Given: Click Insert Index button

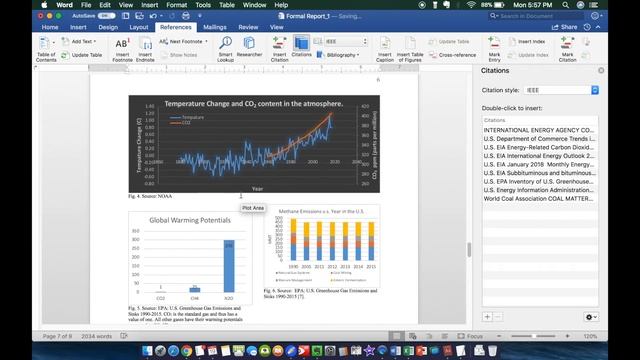Looking at the screenshot, I should tap(527, 41).
